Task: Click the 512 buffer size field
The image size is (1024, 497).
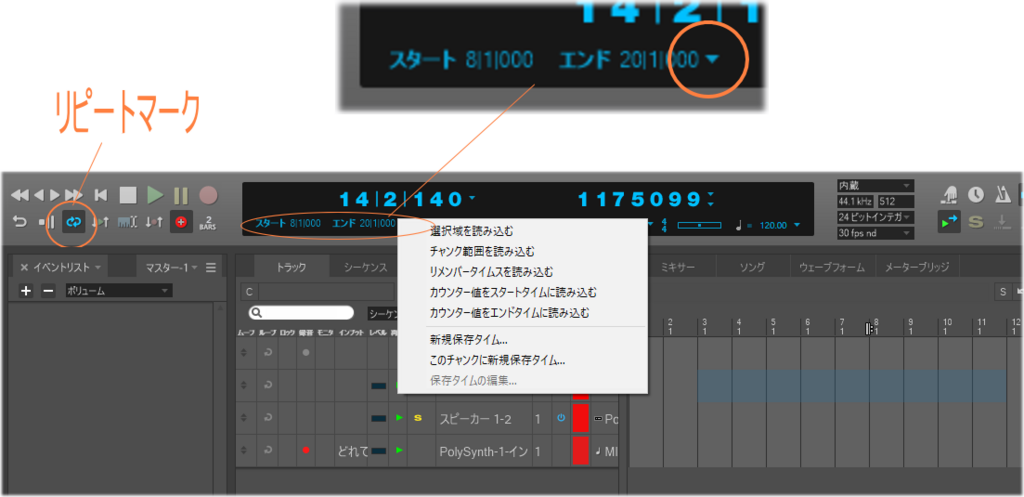Action: pos(895,201)
